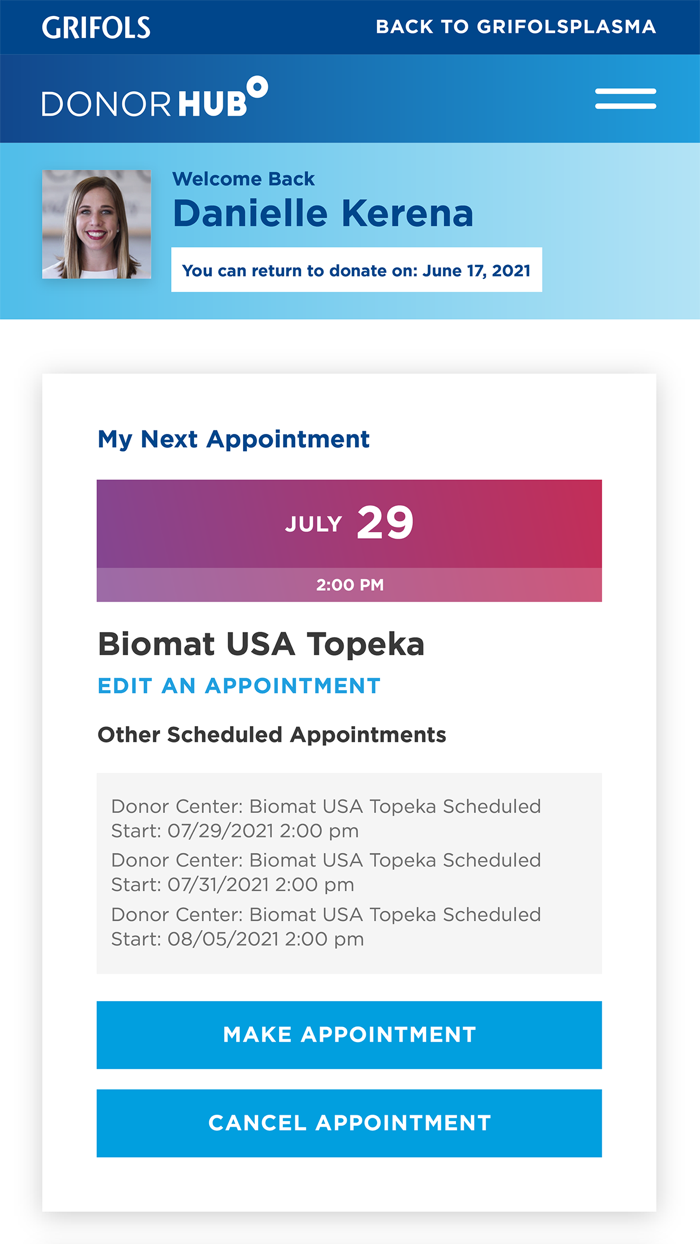
Task: Select the 07/29/2021 scheduled appointment entry
Action: click(x=326, y=818)
